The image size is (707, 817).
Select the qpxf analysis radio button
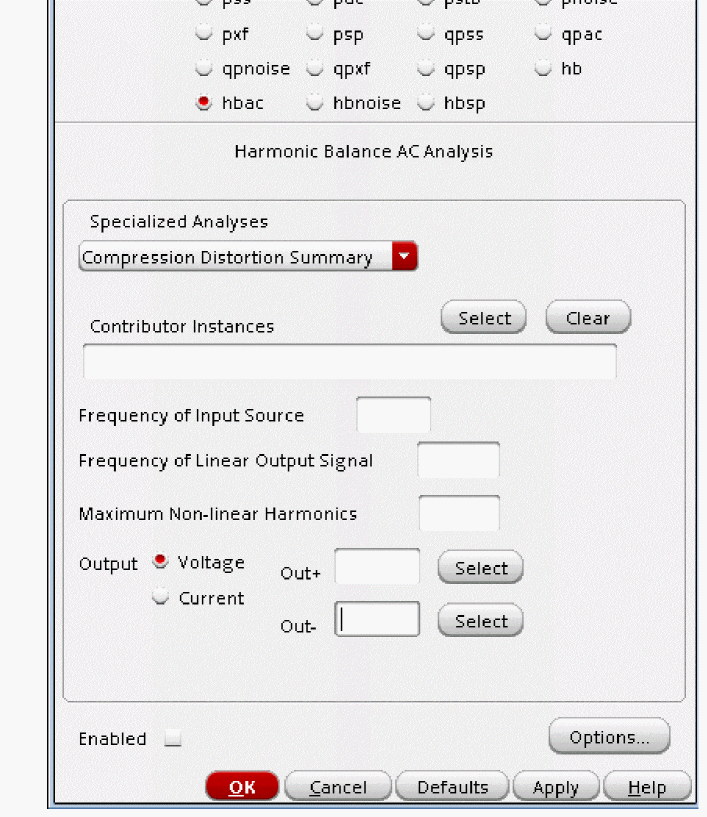(x=315, y=68)
